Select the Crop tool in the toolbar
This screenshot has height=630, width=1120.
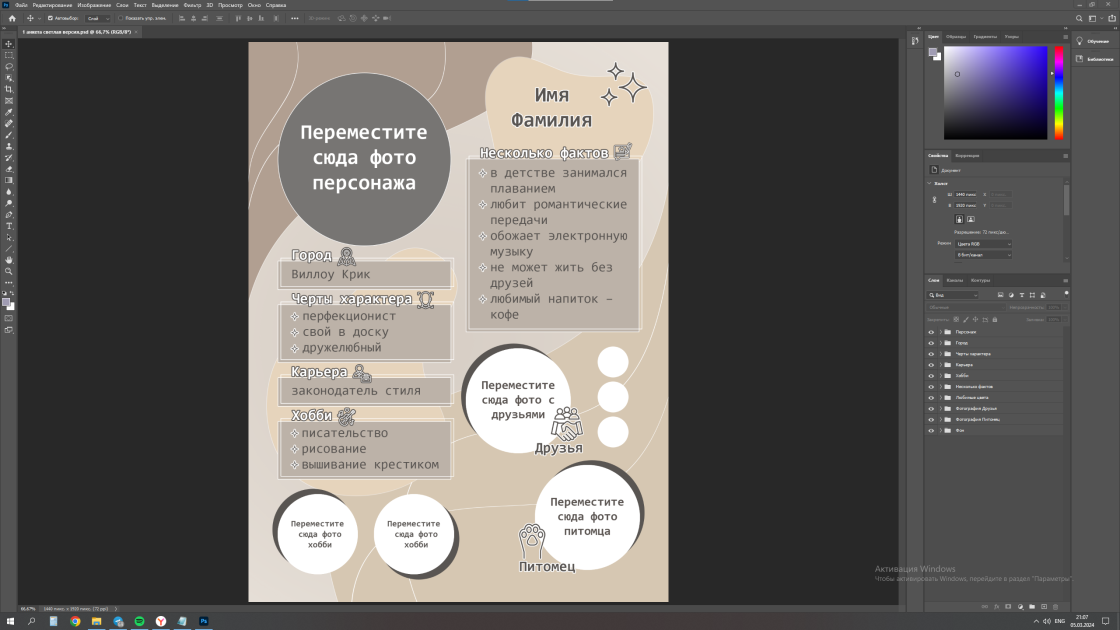point(9,89)
